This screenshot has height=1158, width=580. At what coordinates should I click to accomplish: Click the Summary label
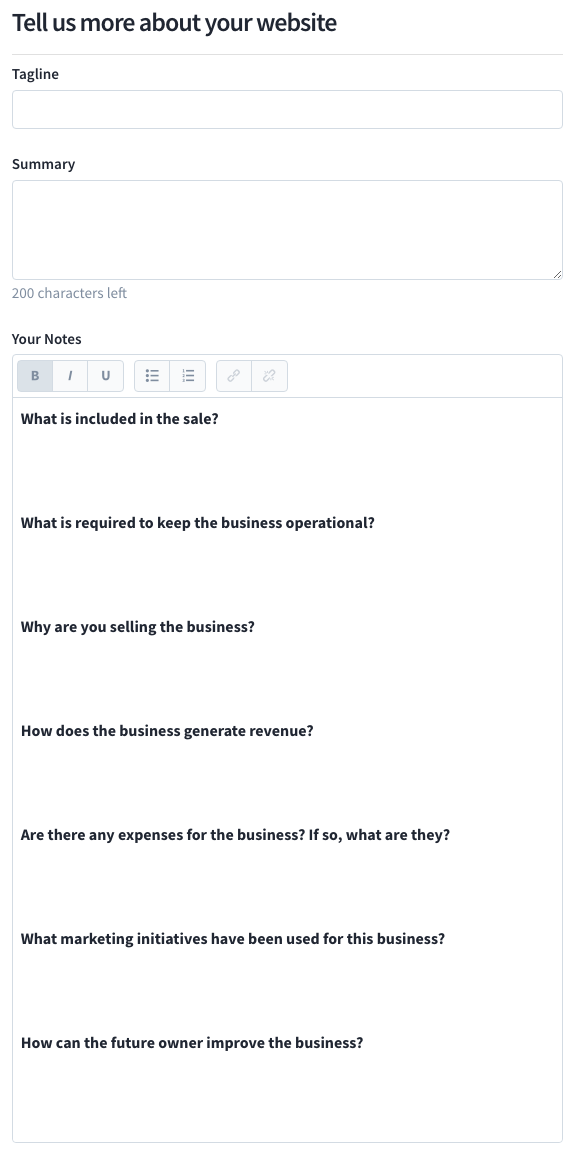[x=44, y=164]
